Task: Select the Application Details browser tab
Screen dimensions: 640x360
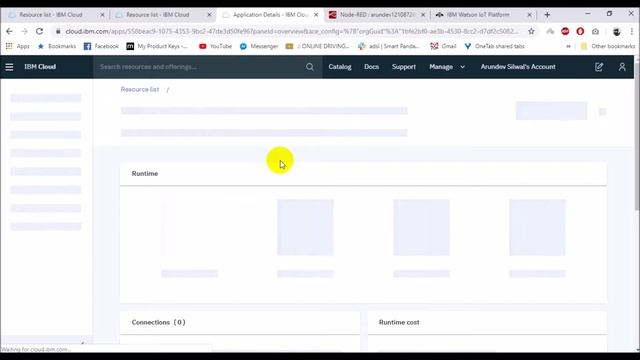Action: point(270,15)
